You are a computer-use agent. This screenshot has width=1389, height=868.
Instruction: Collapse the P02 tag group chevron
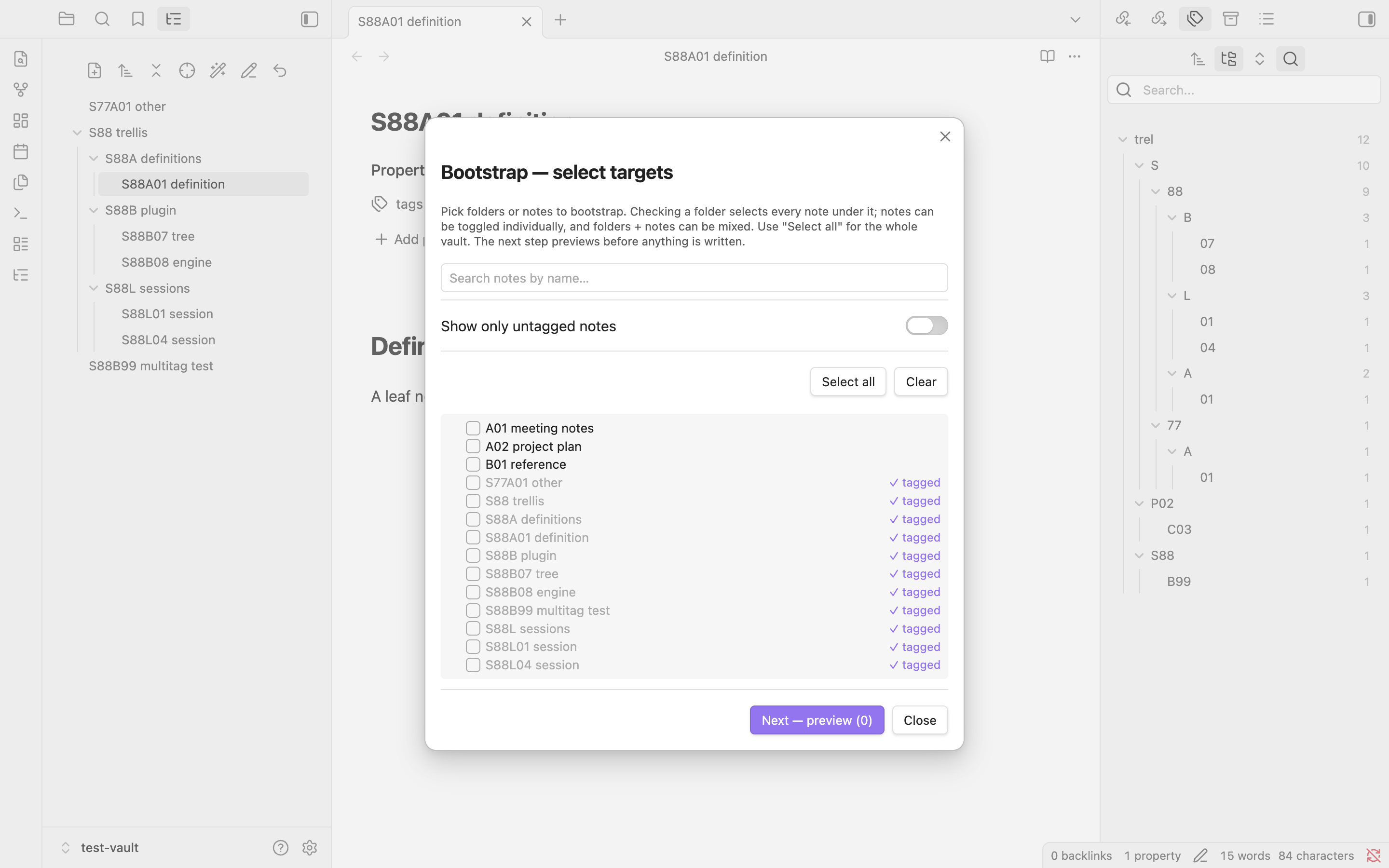pos(1139,503)
